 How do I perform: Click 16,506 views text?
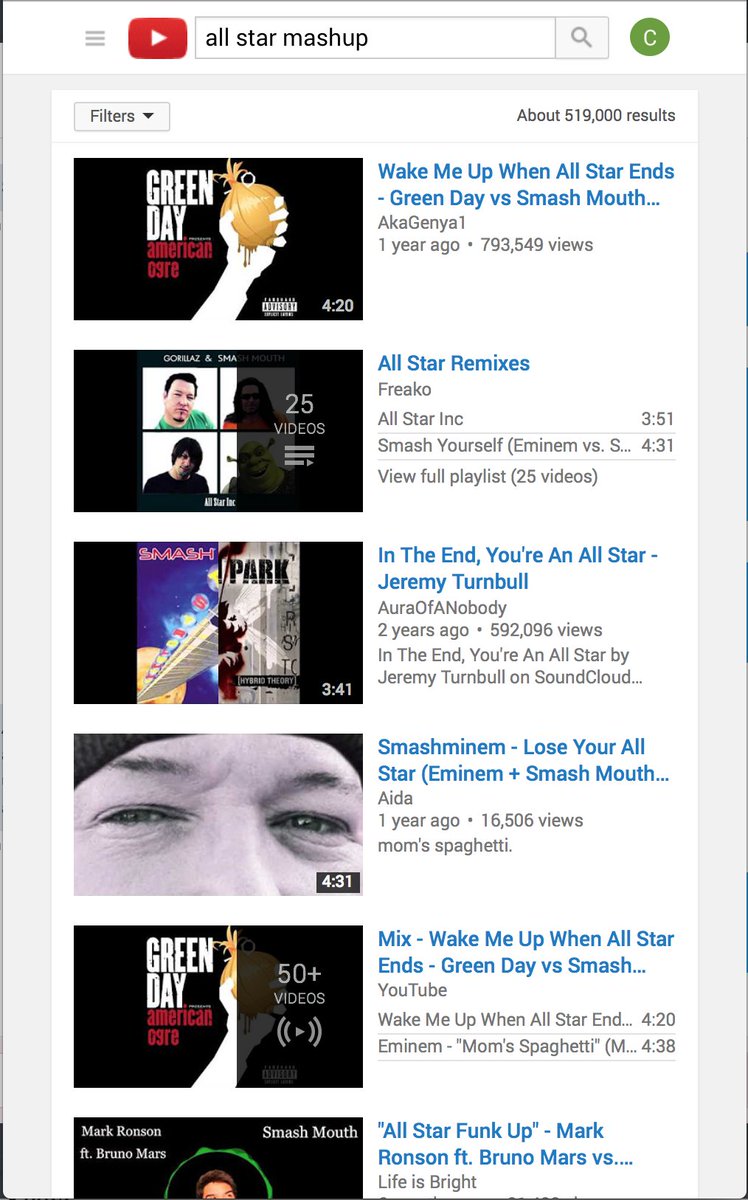click(532, 820)
